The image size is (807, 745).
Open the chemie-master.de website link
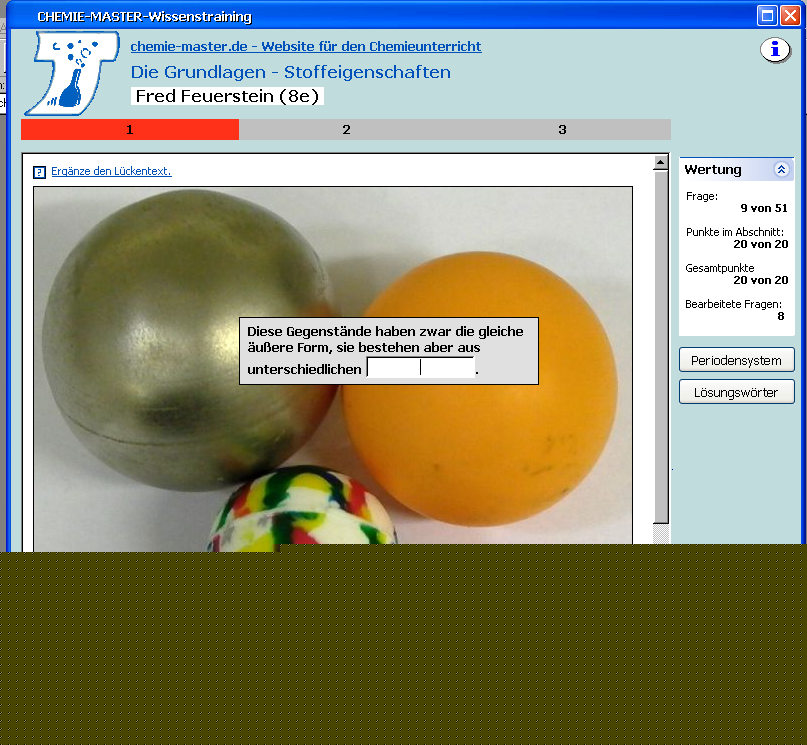(x=305, y=47)
